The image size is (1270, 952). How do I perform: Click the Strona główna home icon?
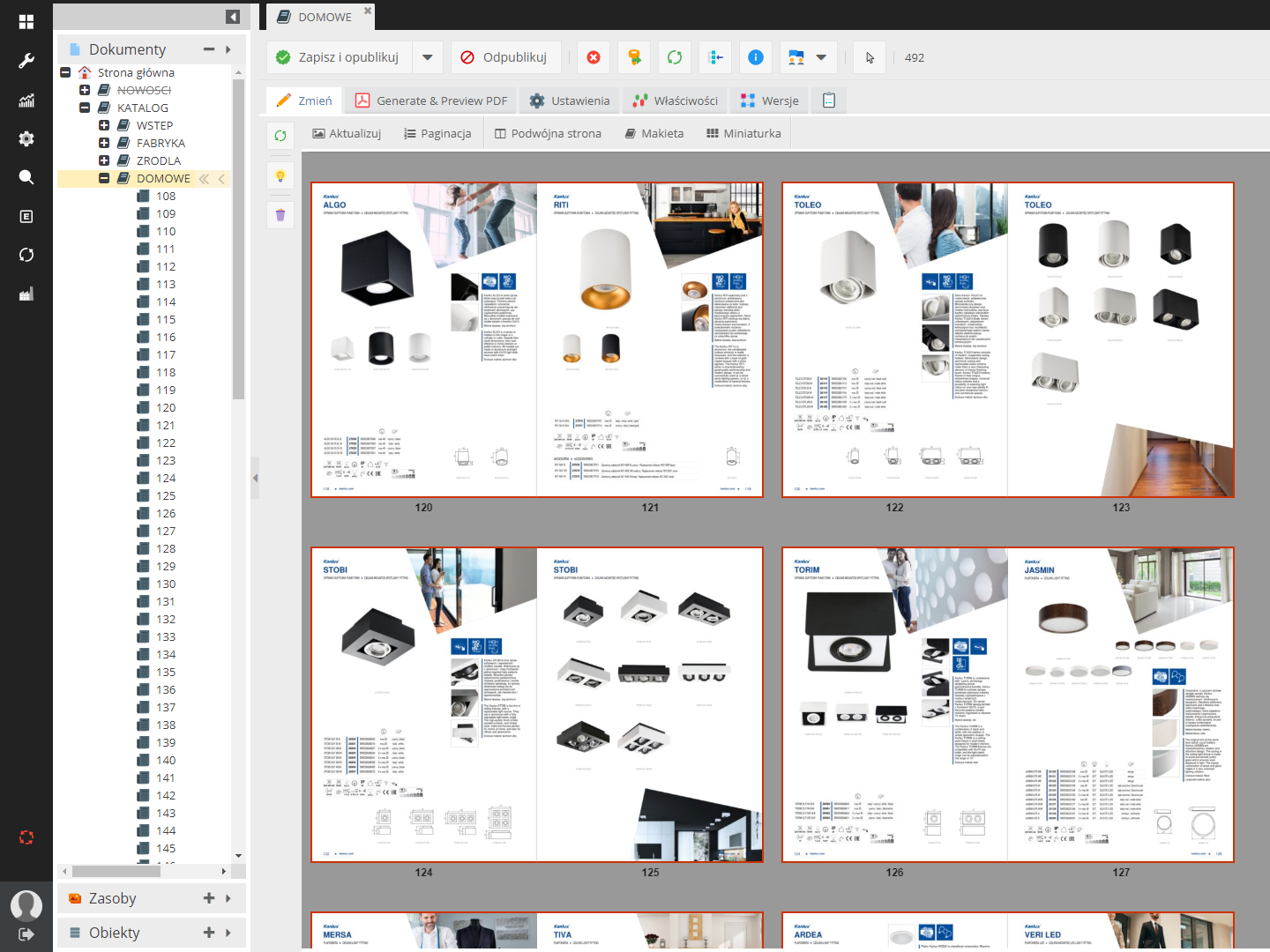point(85,72)
